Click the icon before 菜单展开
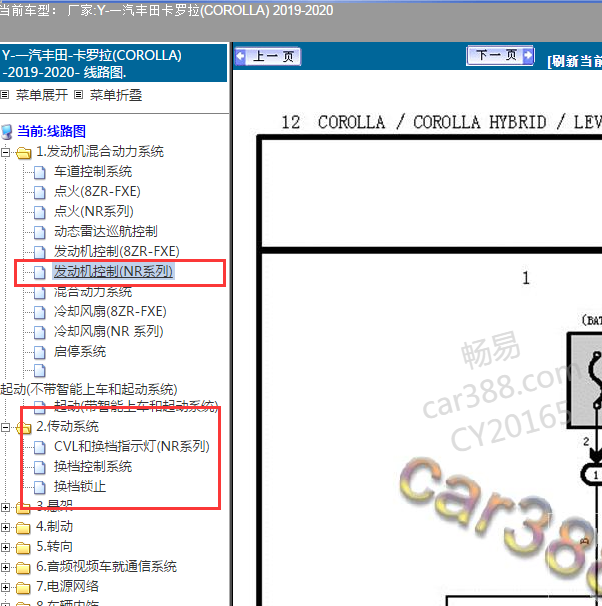 click(x=5, y=94)
